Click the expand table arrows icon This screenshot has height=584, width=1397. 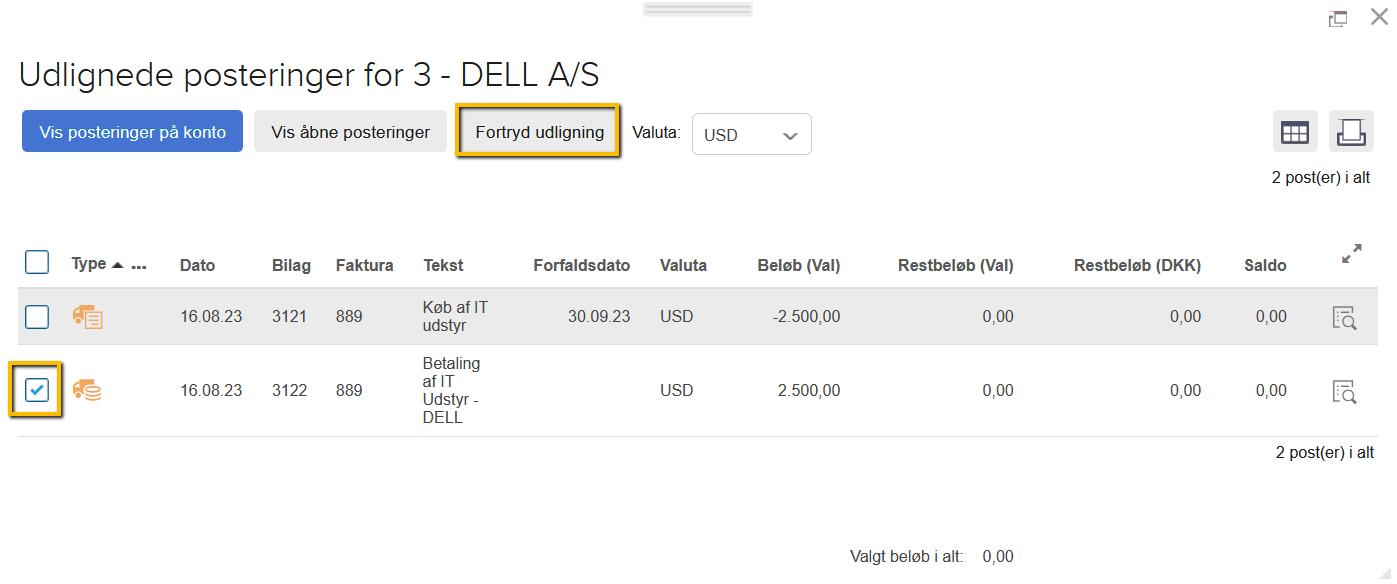point(1352,254)
